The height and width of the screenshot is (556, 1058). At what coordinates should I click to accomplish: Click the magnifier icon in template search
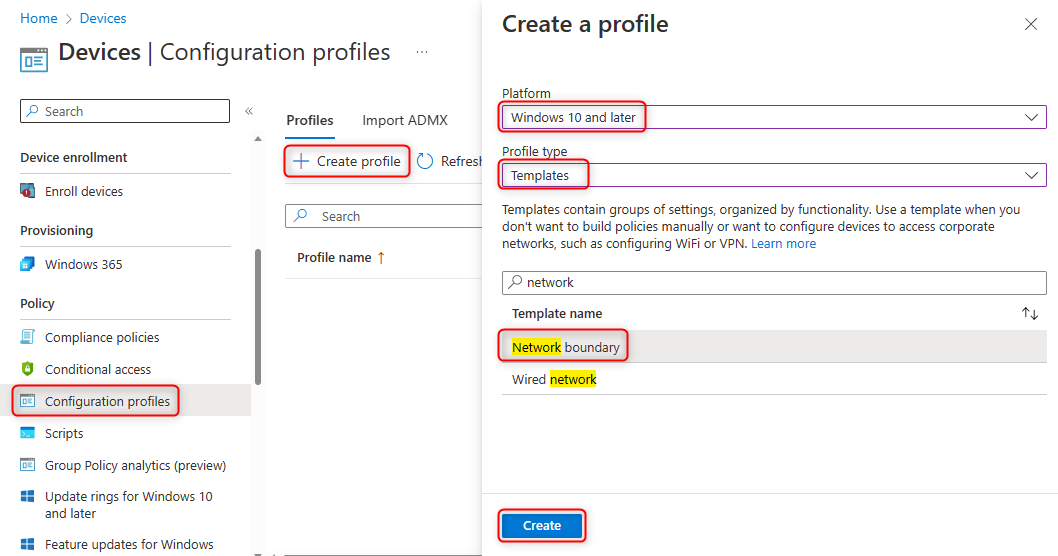[x=516, y=282]
